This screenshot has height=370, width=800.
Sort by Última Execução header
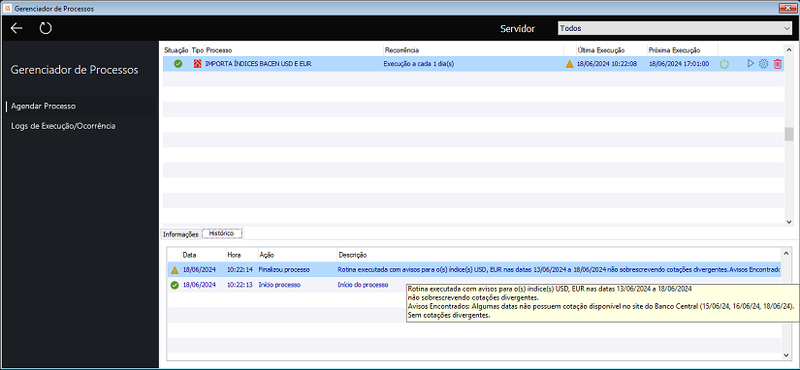click(601, 51)
